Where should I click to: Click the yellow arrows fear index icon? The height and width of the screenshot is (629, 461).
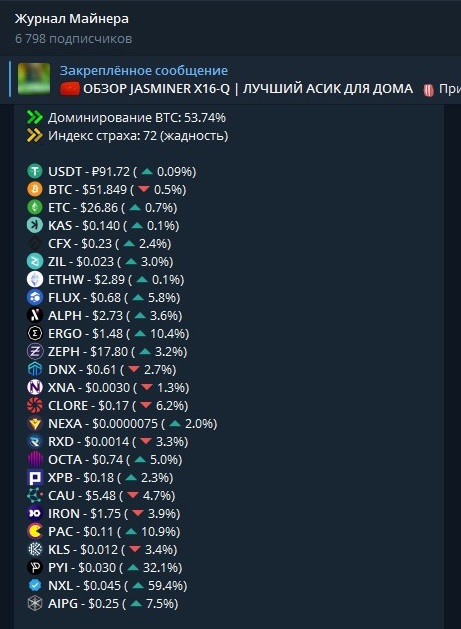point(35,136)
